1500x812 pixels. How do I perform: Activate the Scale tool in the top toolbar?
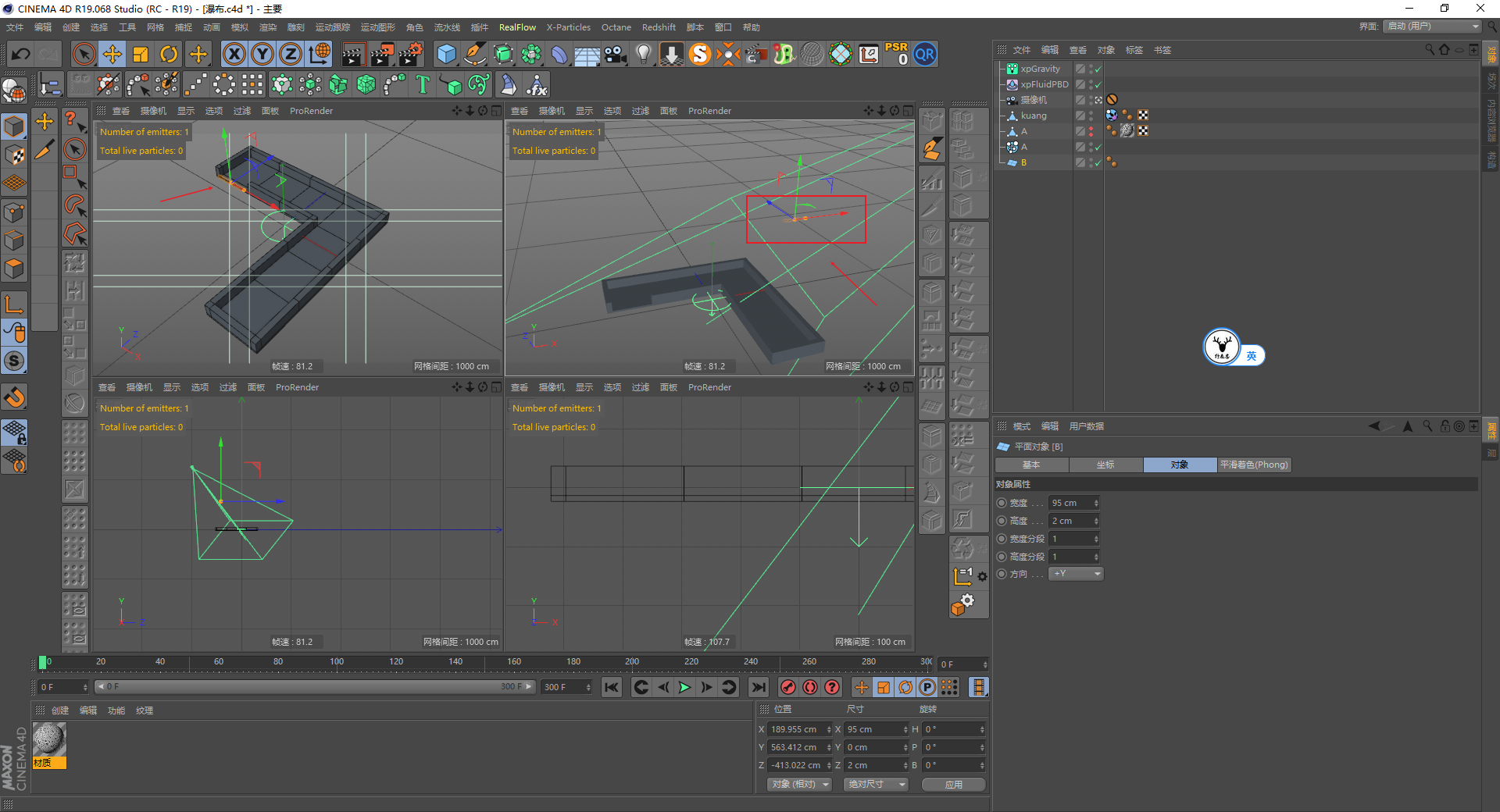141,54
